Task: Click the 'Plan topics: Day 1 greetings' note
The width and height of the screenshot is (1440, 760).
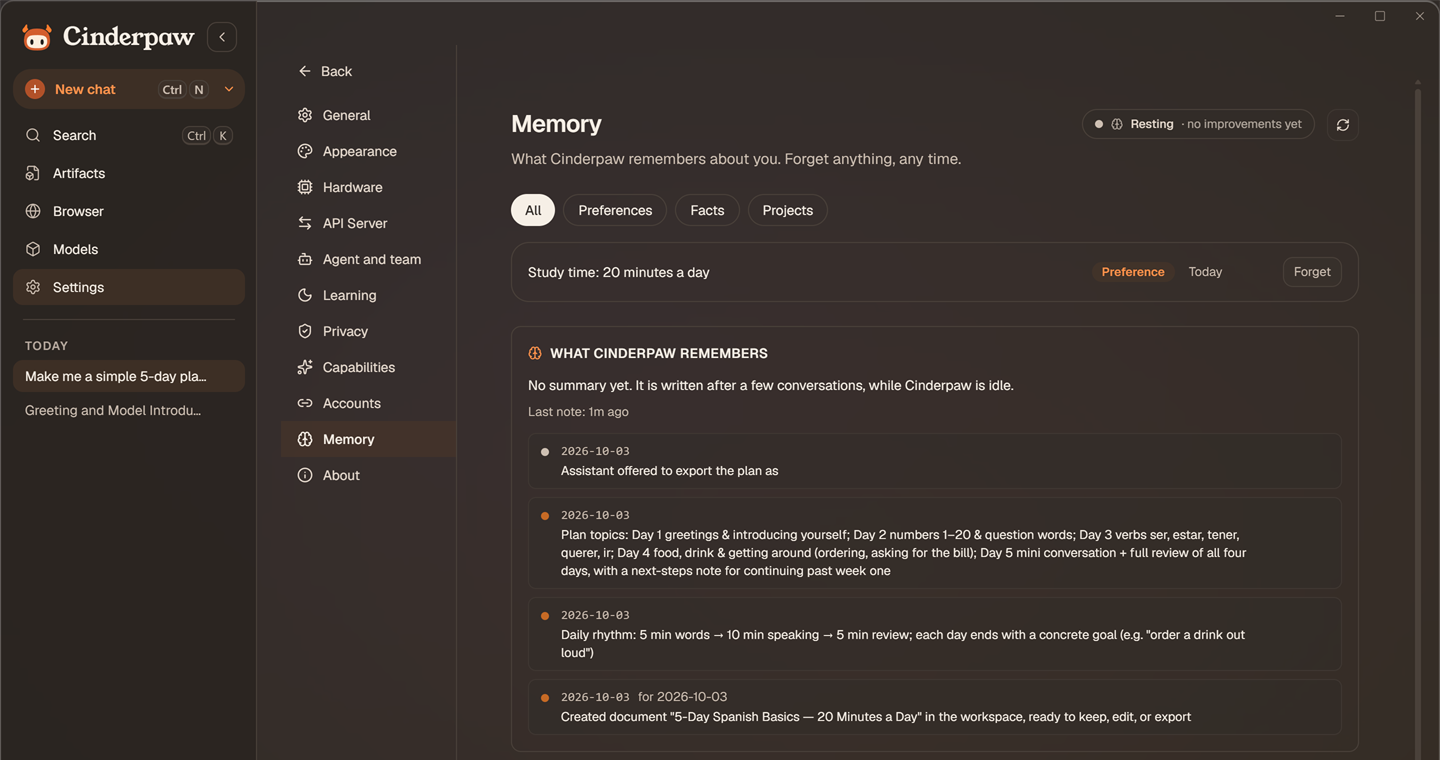Action: click(x=935, y=543)
